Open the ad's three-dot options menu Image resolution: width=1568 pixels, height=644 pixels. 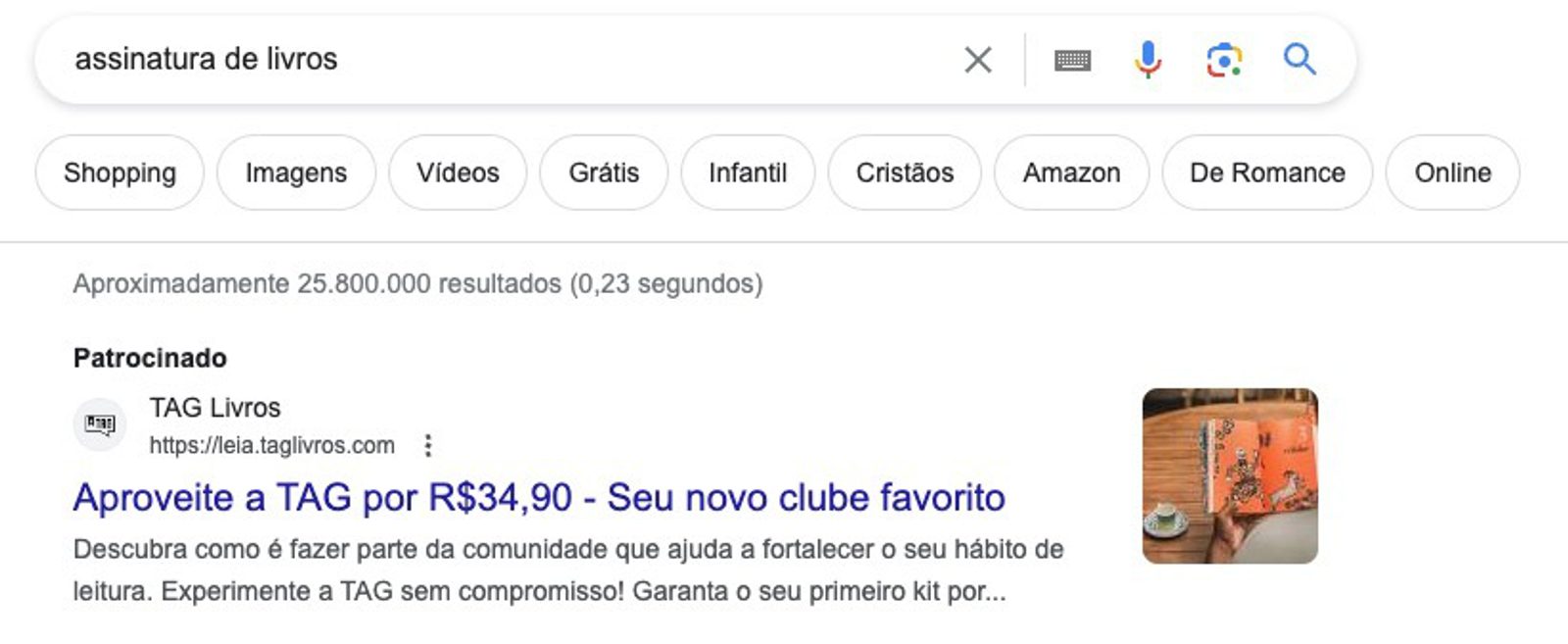tap(428, 446)
